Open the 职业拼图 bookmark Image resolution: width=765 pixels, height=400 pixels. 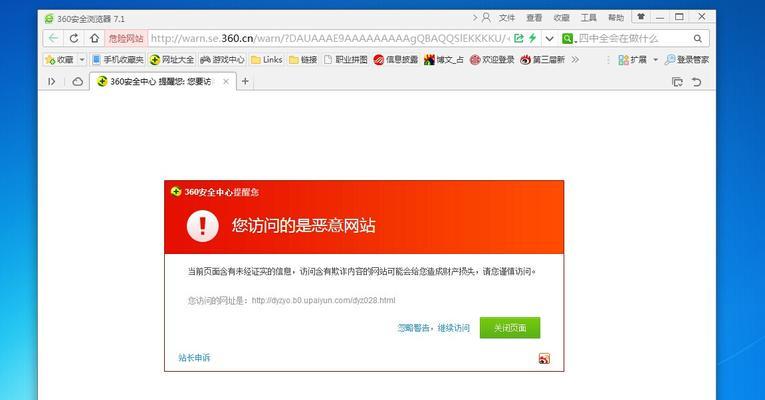pyautogui.click(x=345, y=60)
